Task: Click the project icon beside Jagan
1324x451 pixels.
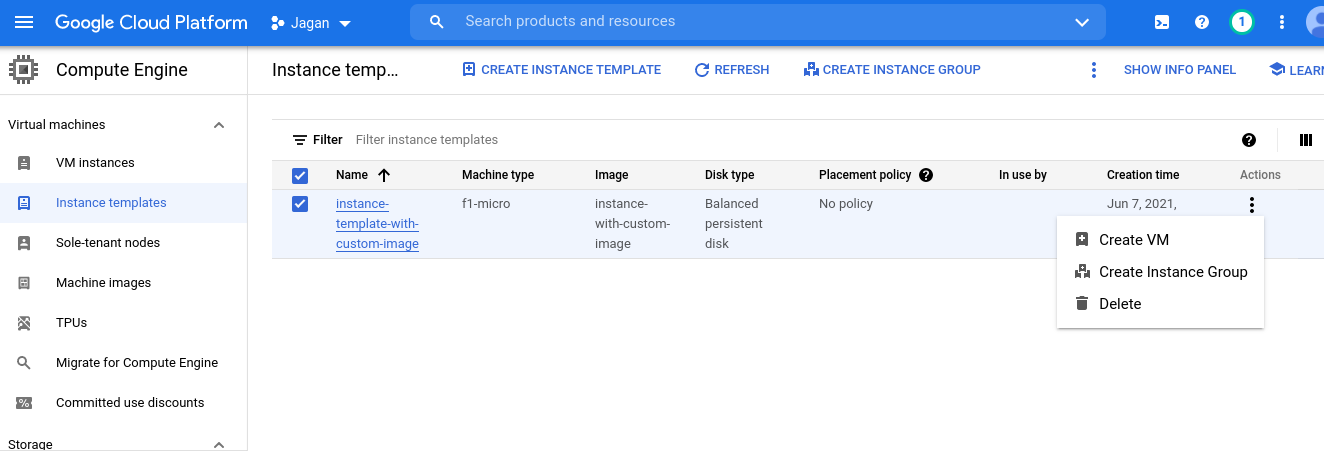Action: click(278, 23)
